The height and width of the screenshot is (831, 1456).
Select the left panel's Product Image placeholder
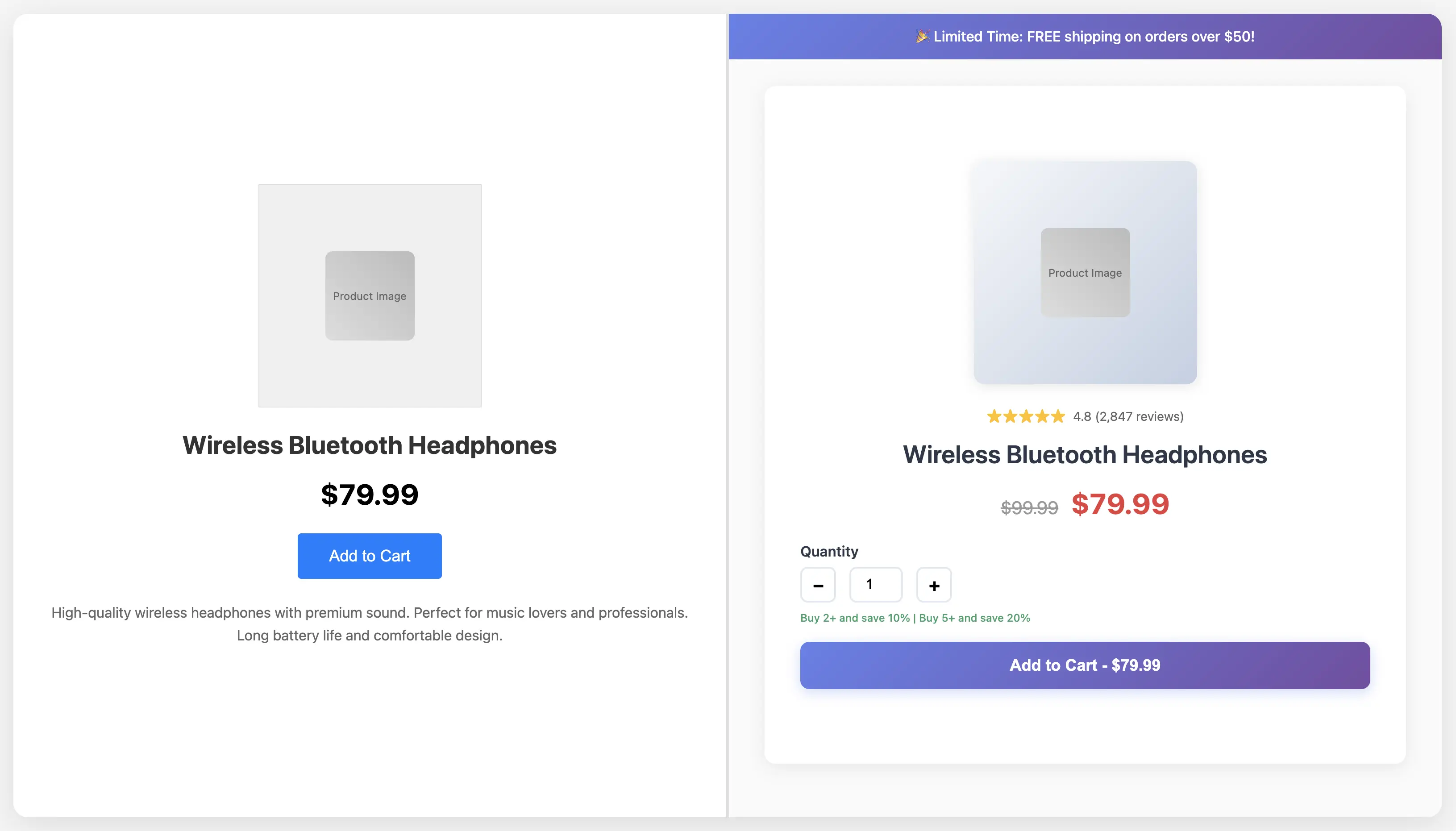pos(370,295)
